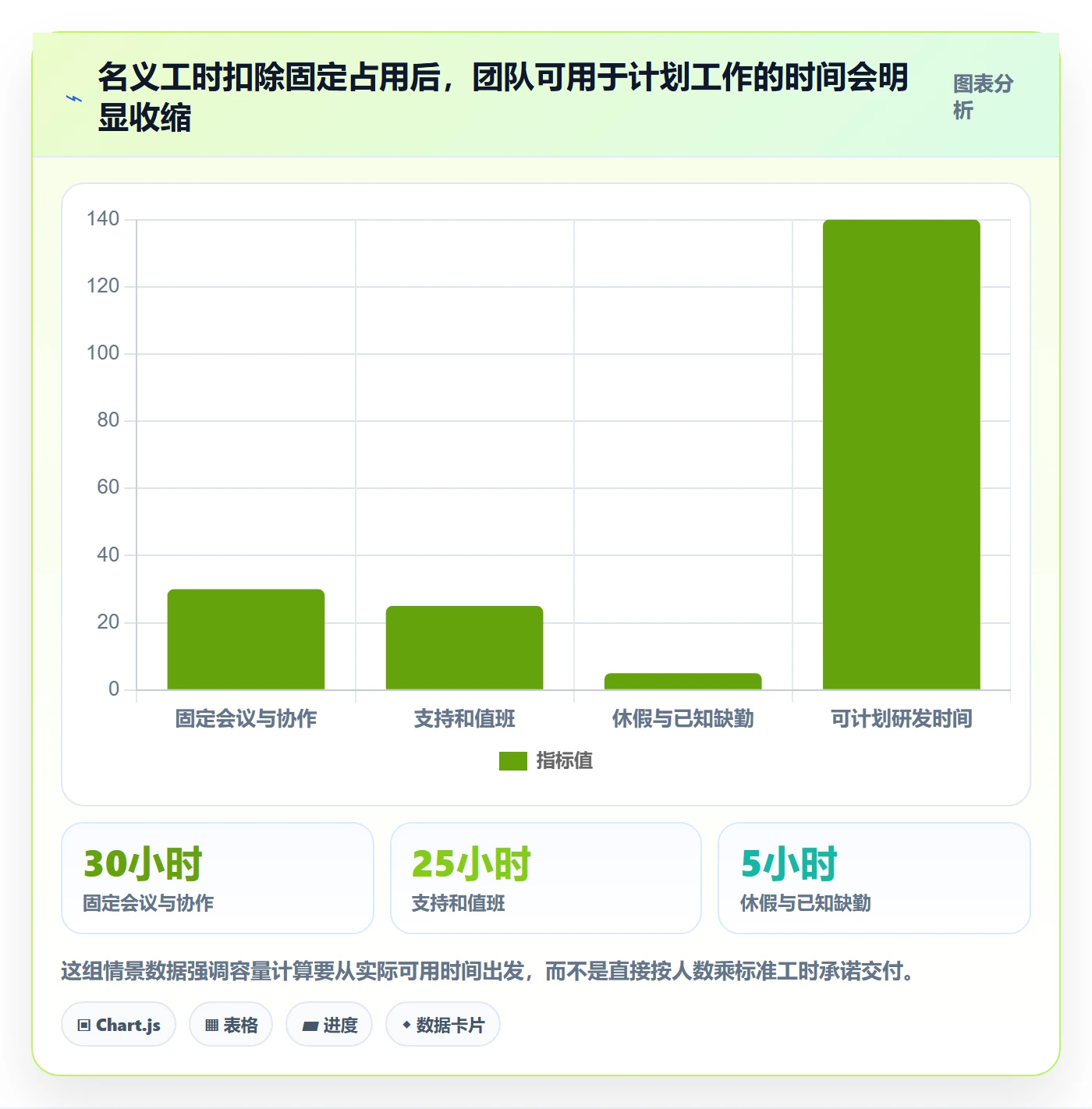
Task: Click the lightning bolt icon beside the title
Action: [74, 98]
